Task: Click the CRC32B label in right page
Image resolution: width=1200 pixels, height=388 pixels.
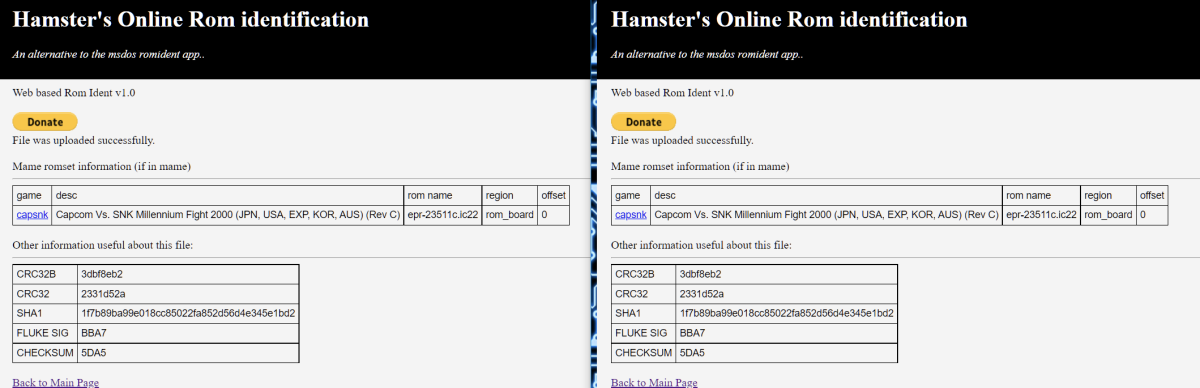Action: coord(644,274)
